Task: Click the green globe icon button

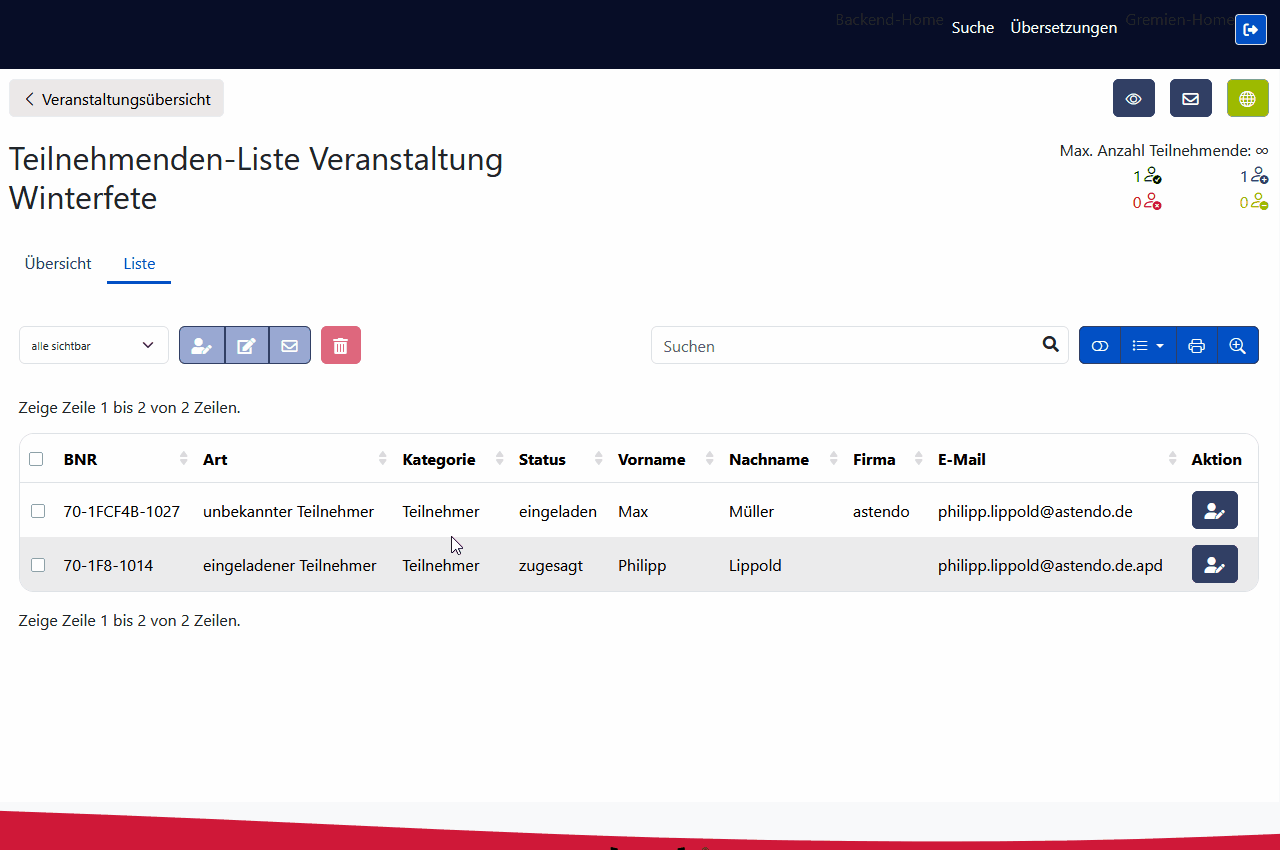Action: pyautogui.click(x=1247, y=98)
